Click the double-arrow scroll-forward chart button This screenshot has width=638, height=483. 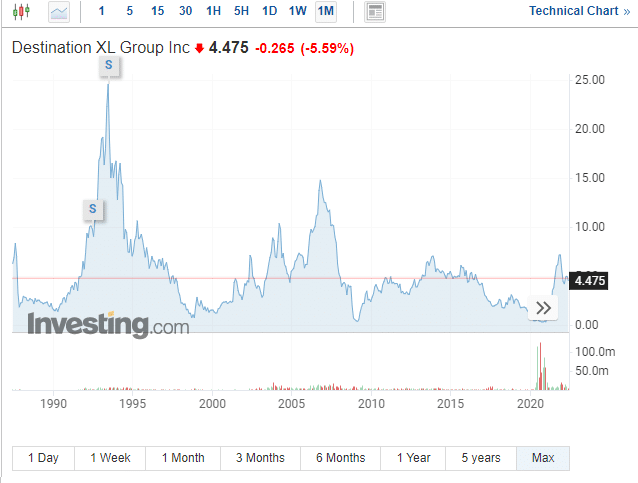pos(543,308)
